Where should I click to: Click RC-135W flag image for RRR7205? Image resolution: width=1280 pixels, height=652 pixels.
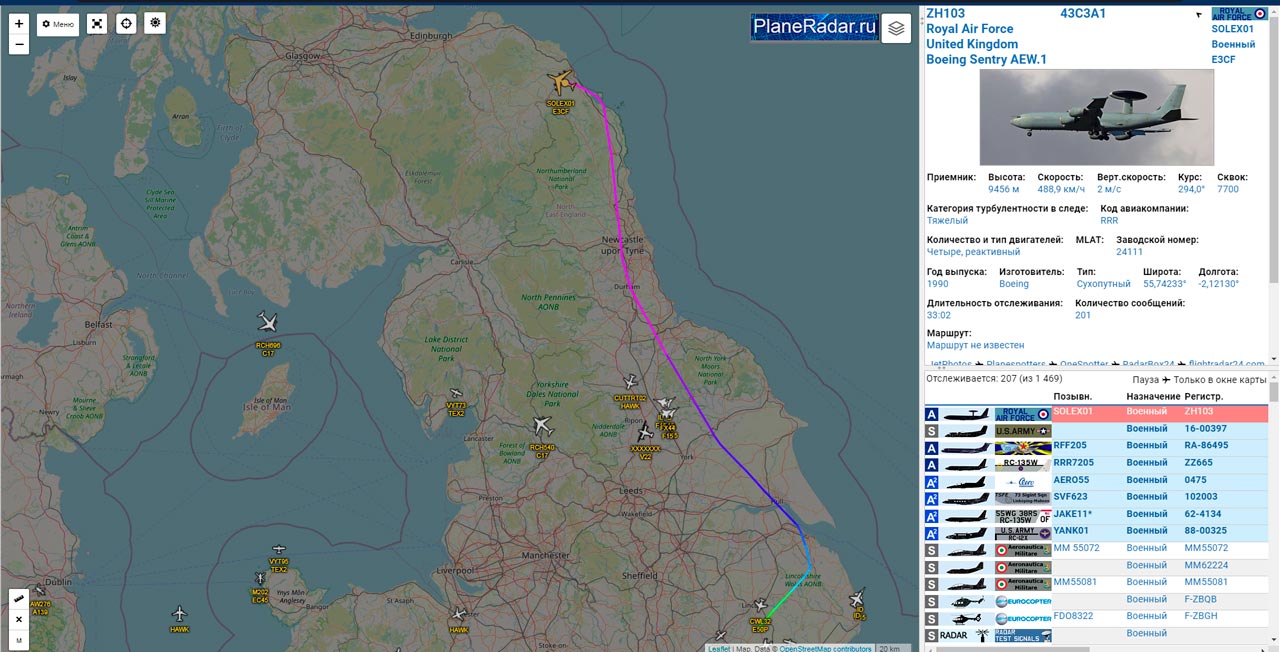(x=1023, y=464)
